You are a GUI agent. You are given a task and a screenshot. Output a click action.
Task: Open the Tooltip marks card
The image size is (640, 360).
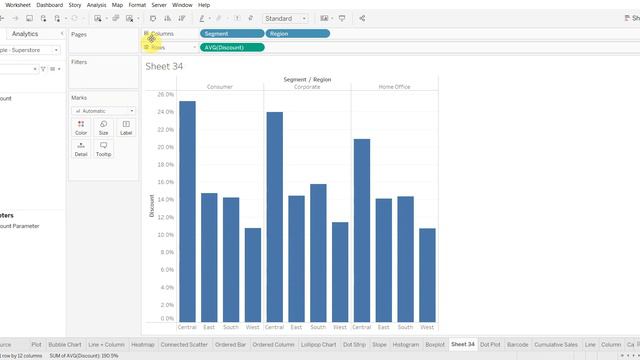pos(103,149)
